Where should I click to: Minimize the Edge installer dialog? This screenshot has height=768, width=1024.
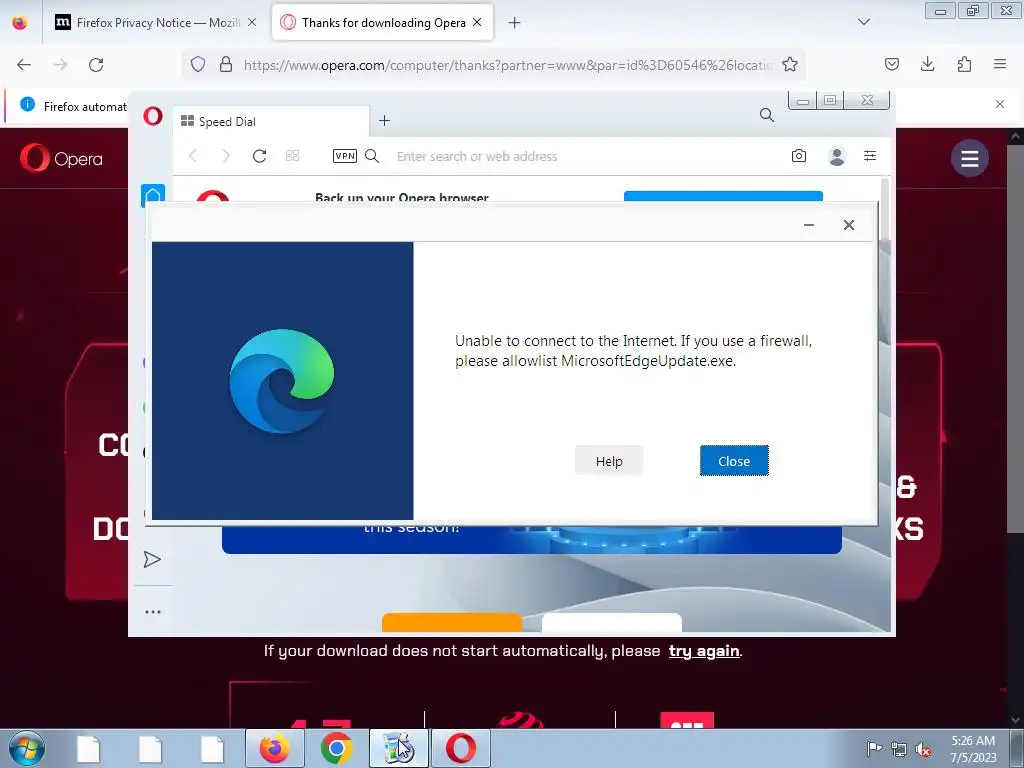[x=808, y=225]
